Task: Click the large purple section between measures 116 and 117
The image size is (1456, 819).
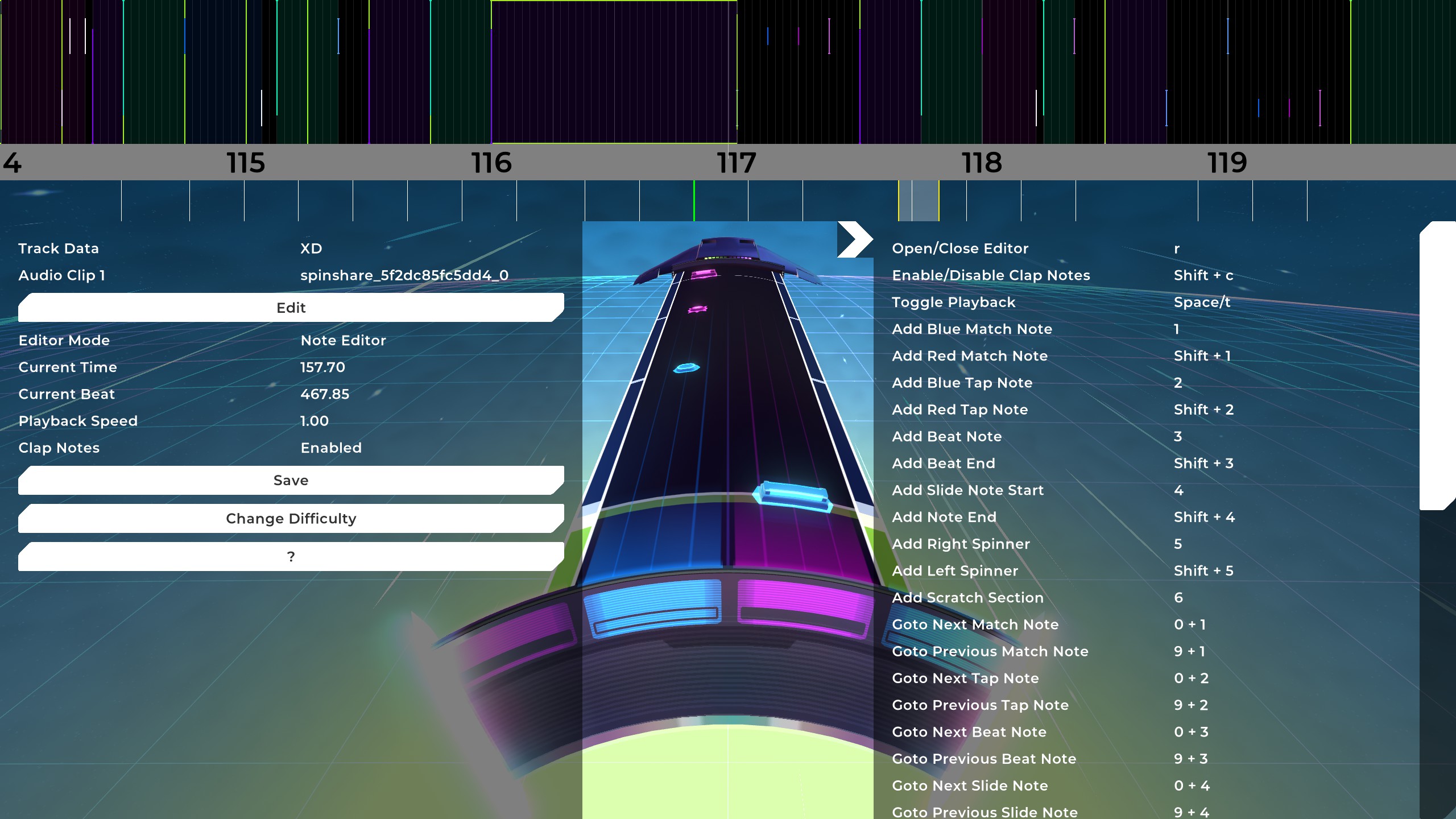Action: click(x=614, y=72)
